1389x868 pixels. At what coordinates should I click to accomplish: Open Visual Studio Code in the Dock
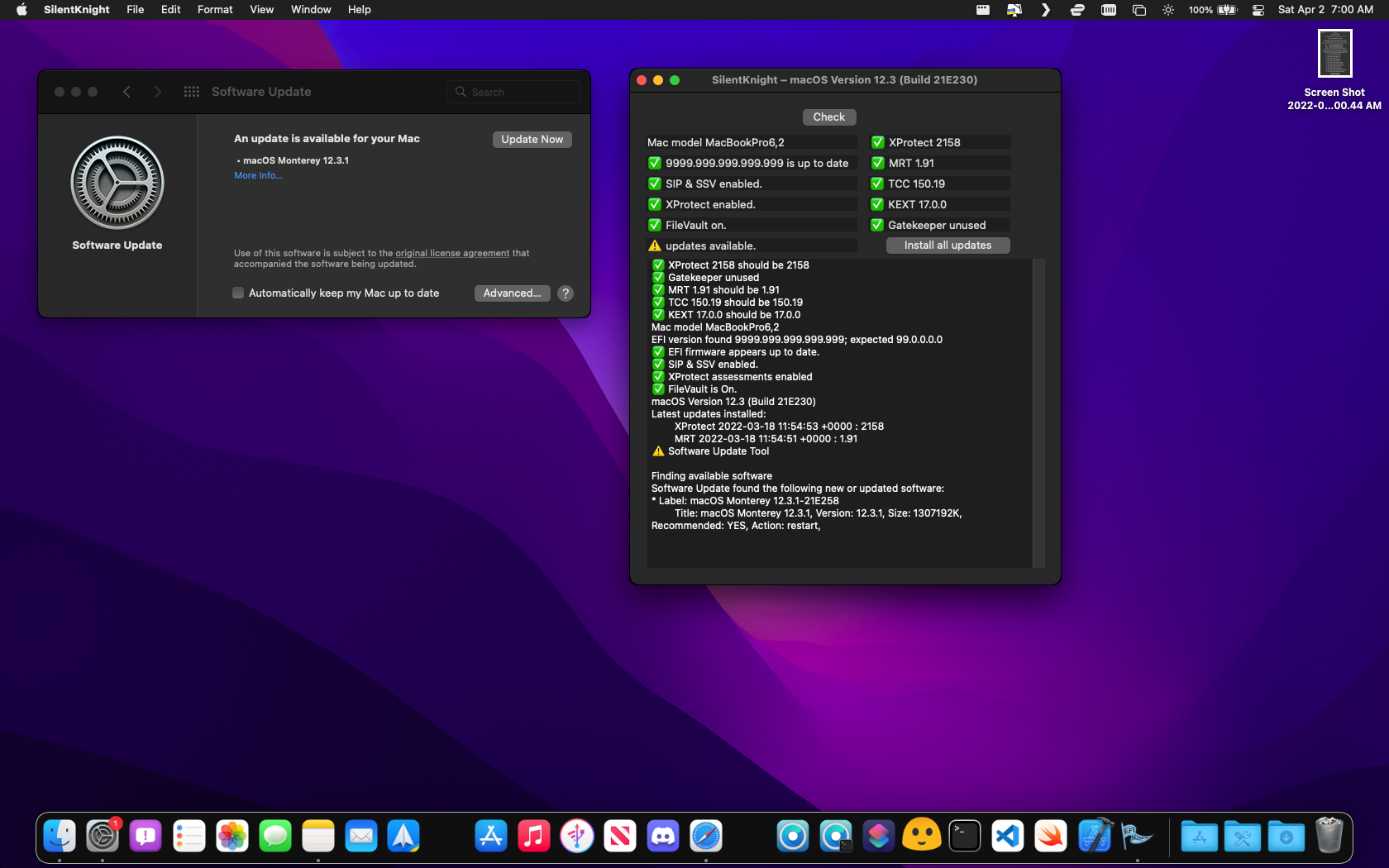point(1007,837)
